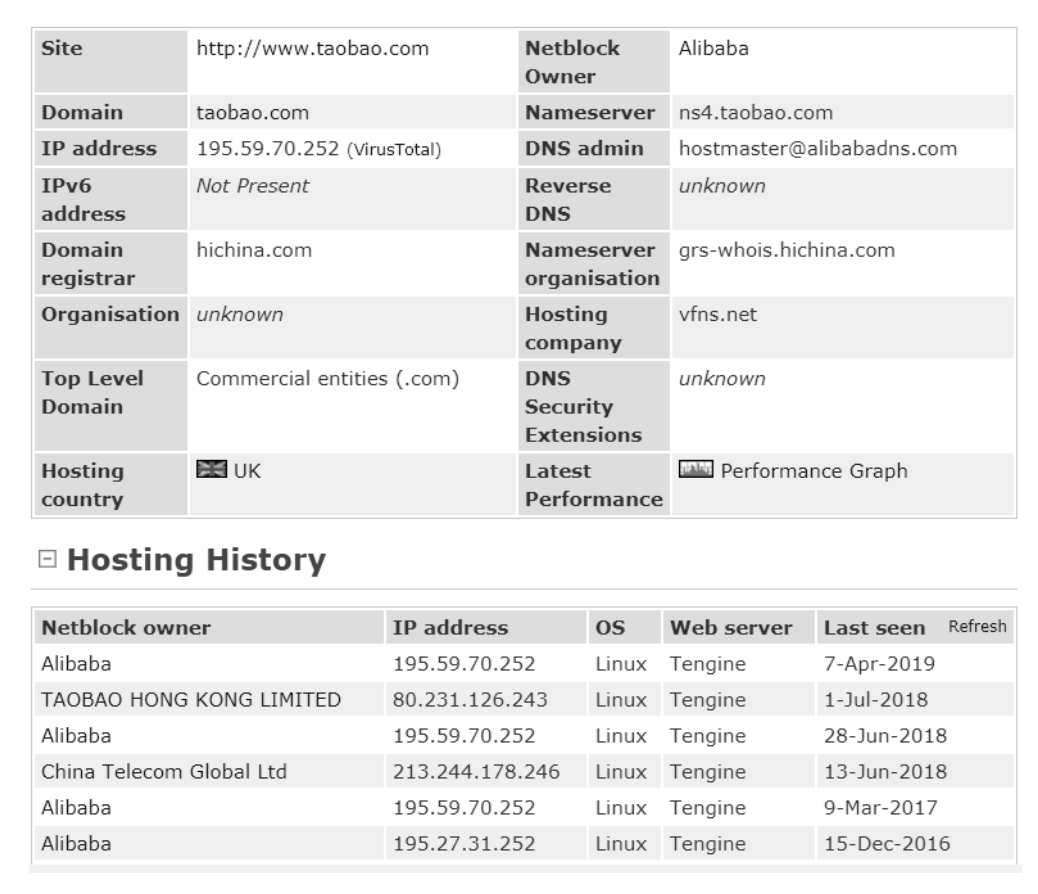
Task: Open the http://www.taobao.com site link
Action: pyautogui.click(x=312, y=49)
